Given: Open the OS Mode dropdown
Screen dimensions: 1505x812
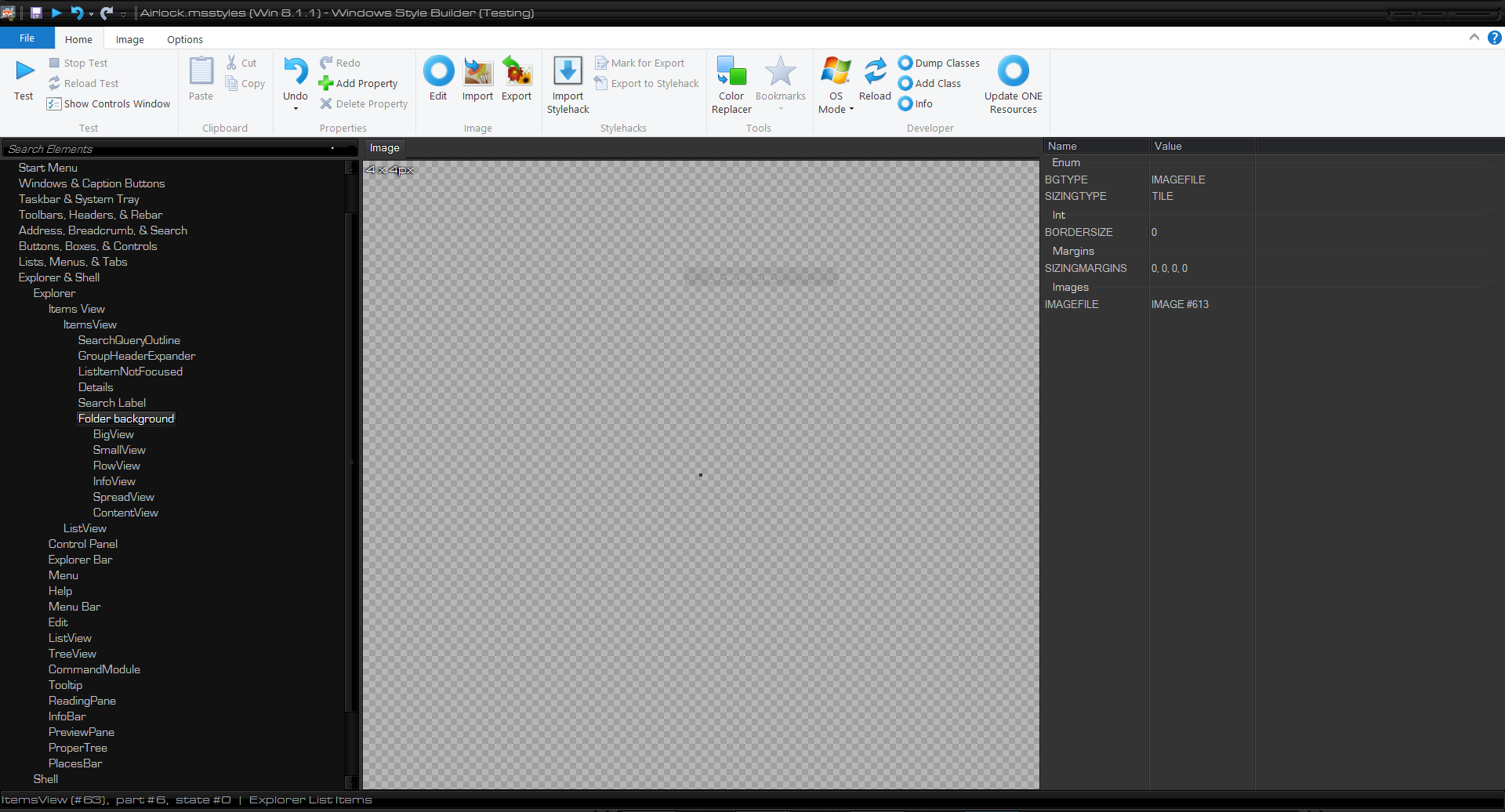Looking at the screenshot, I should point(836,109).
